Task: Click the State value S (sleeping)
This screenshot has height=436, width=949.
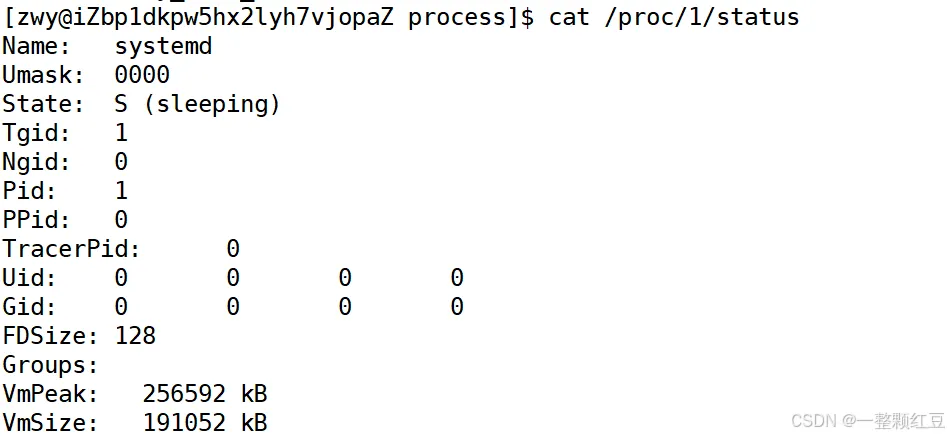Action: coord(198,104)
